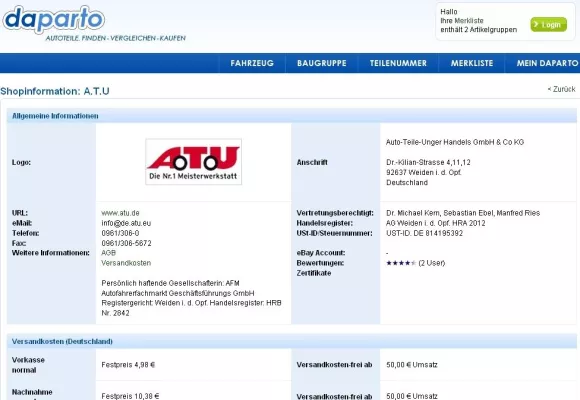This screenshot has height=400, width=580.
Task: Click the Versandkosten (Deutschland) section header
Action: pyautogui.click(x=291, y=341)
